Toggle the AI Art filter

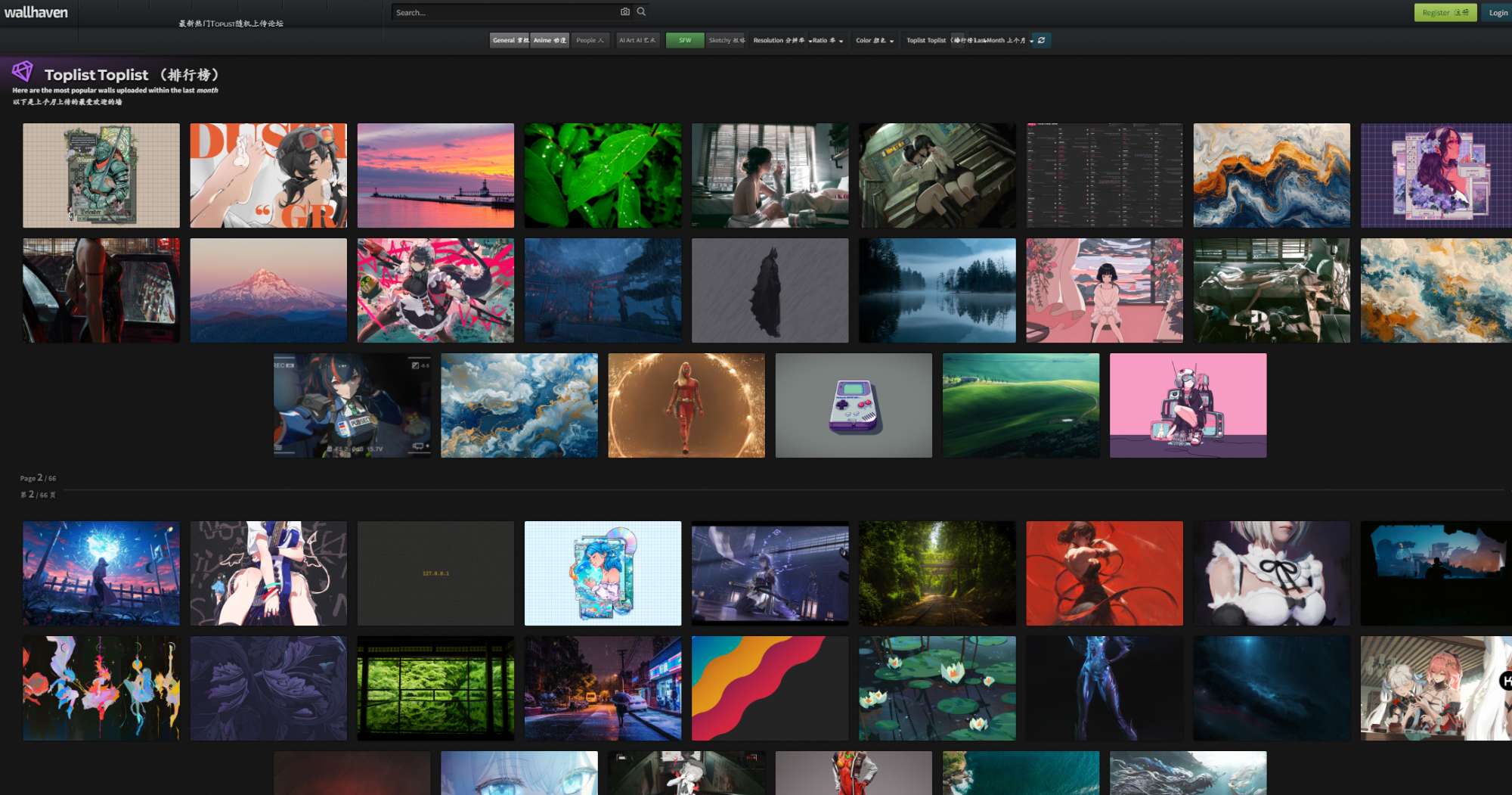[637, 40]
